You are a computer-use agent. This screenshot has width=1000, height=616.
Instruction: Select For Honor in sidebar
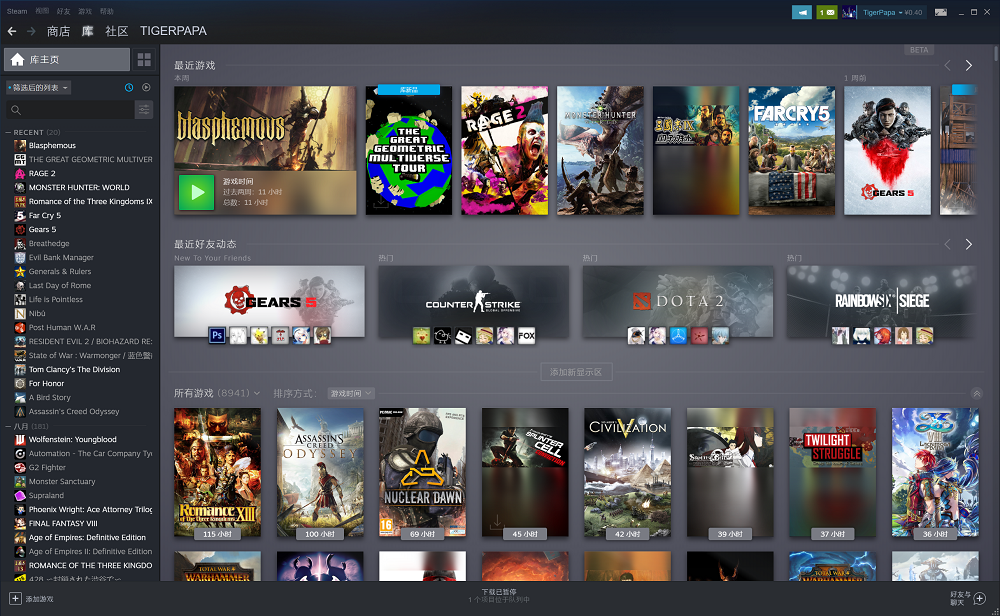[47, 383]
